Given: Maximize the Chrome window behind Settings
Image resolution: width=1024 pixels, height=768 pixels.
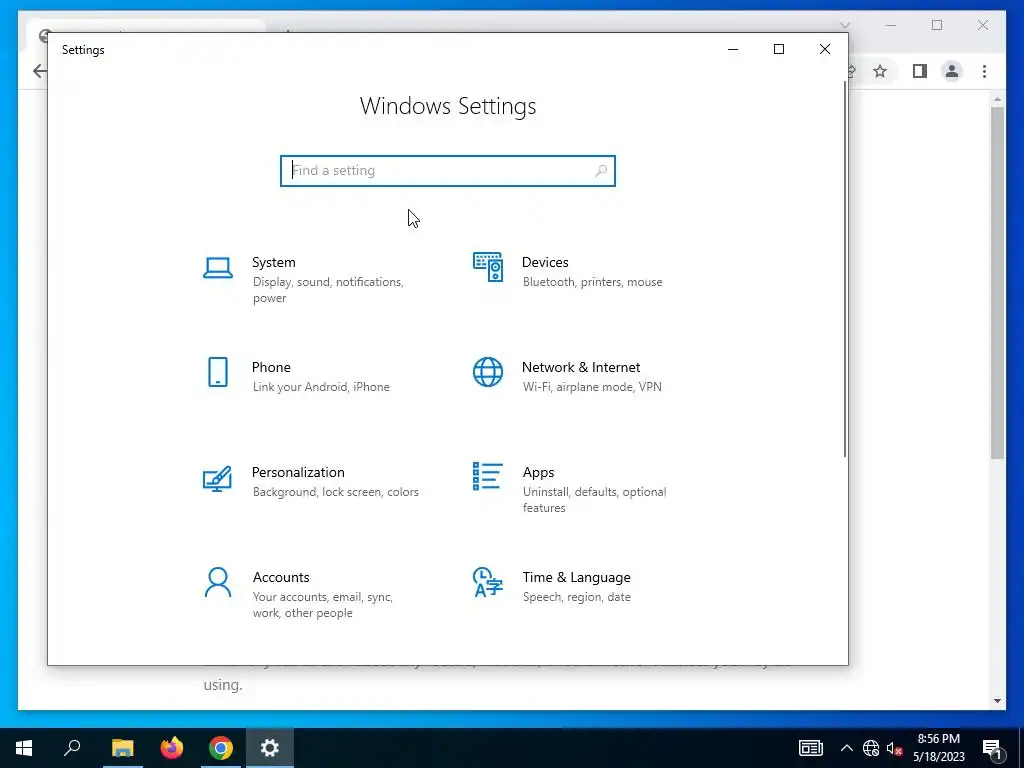Looking at the screenshot, I should [x=937, y=25].
